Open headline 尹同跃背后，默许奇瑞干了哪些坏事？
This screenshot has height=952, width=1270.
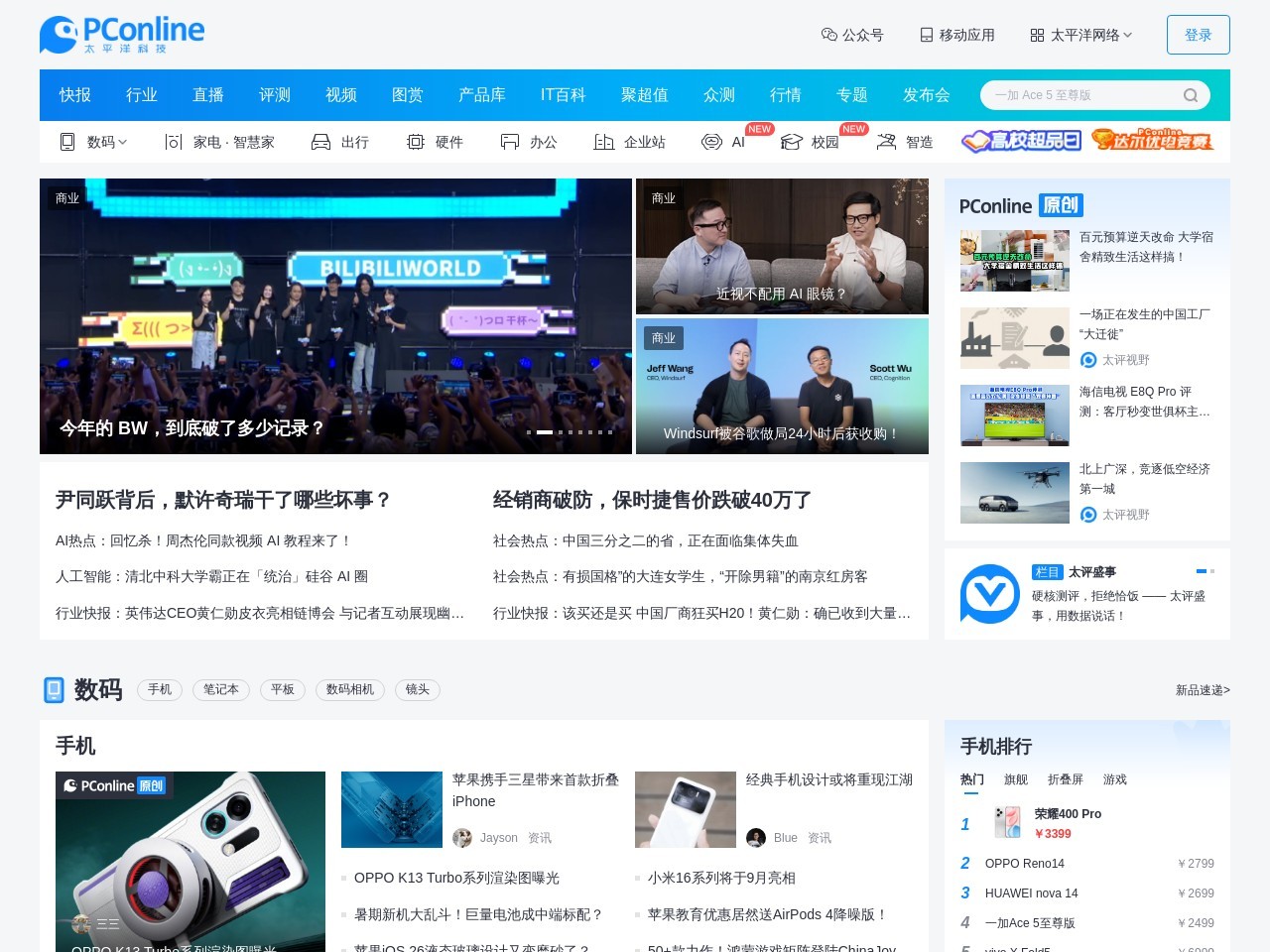pyautogui.click(x=223, y=500)
